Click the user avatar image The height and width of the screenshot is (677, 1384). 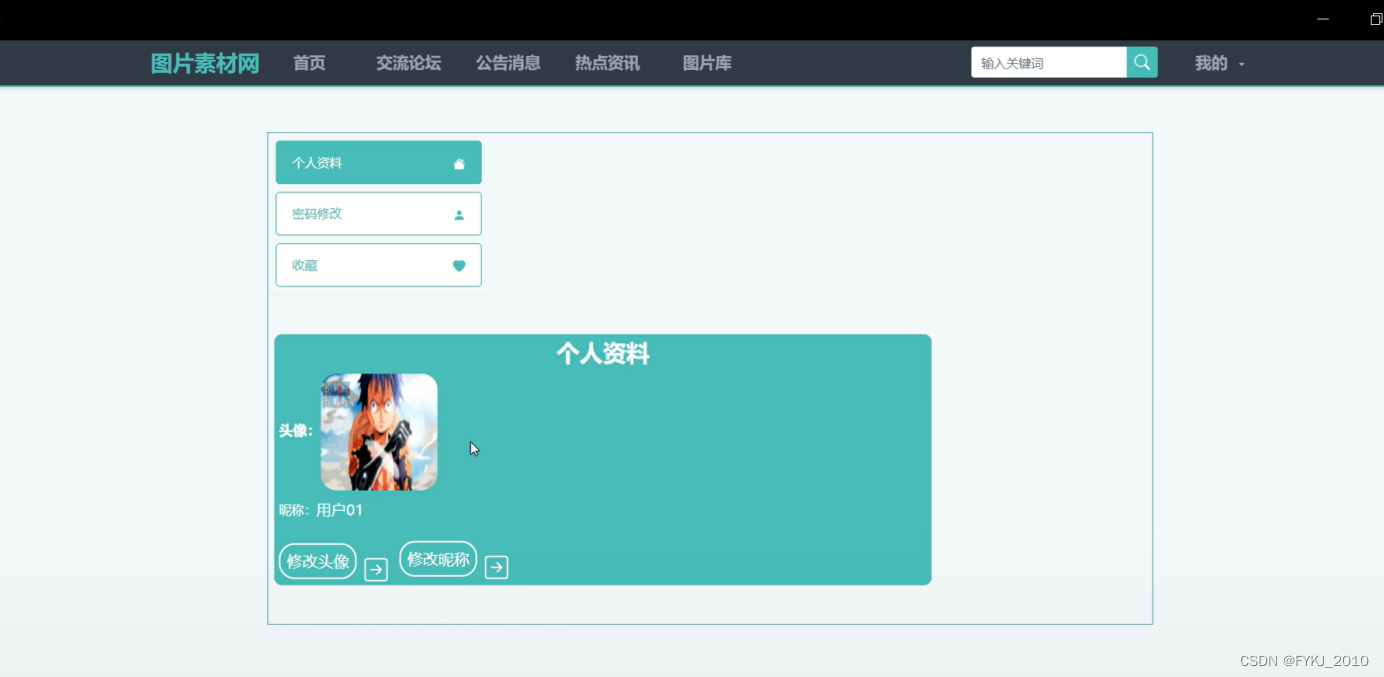[x=379, y=432]
